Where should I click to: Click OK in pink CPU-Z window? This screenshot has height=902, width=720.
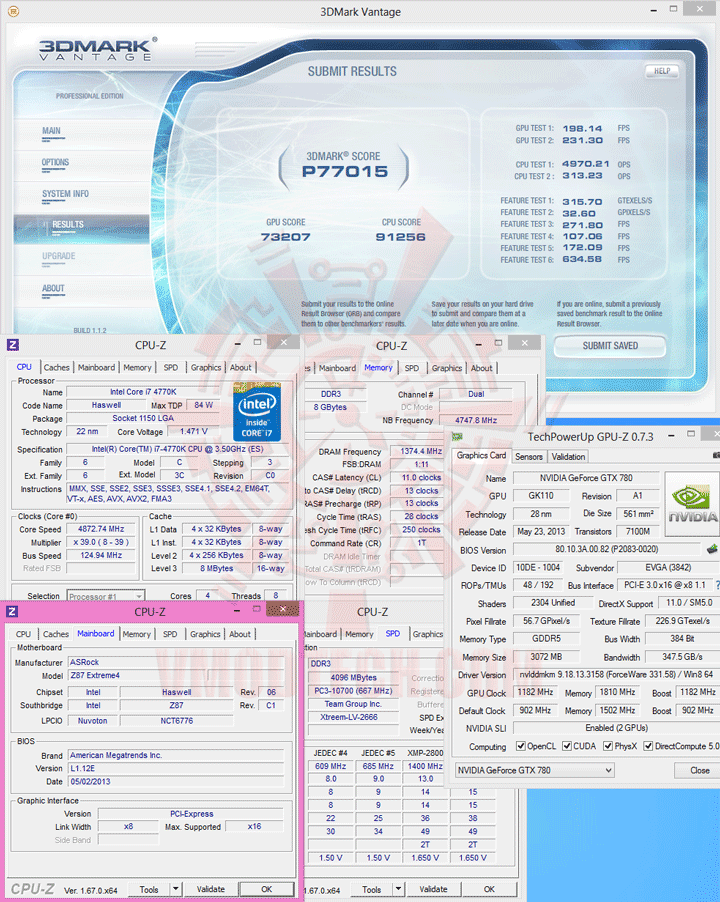[267, 889]
